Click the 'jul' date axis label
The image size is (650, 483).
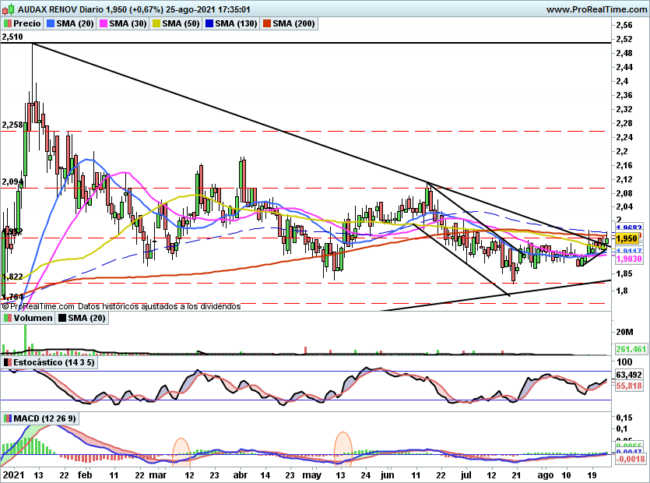[x=467, y=475]
